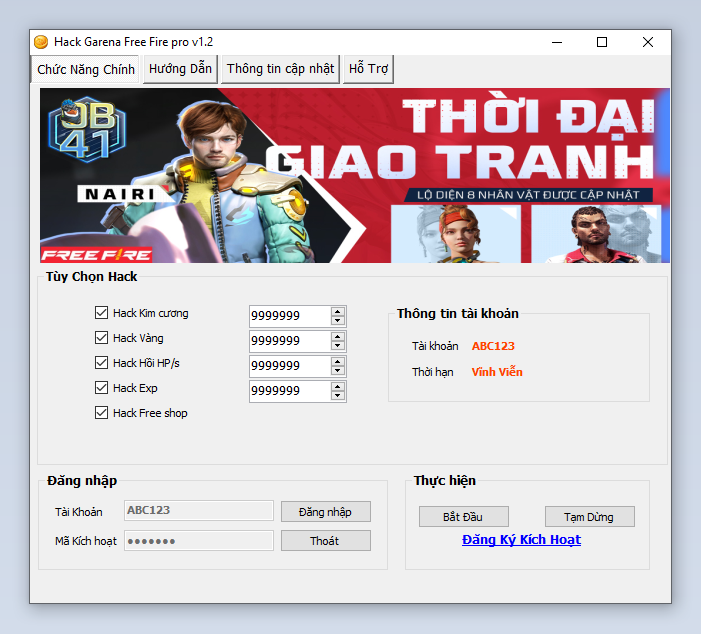Open the Thông tin cập nhật tab

(280, 69)
